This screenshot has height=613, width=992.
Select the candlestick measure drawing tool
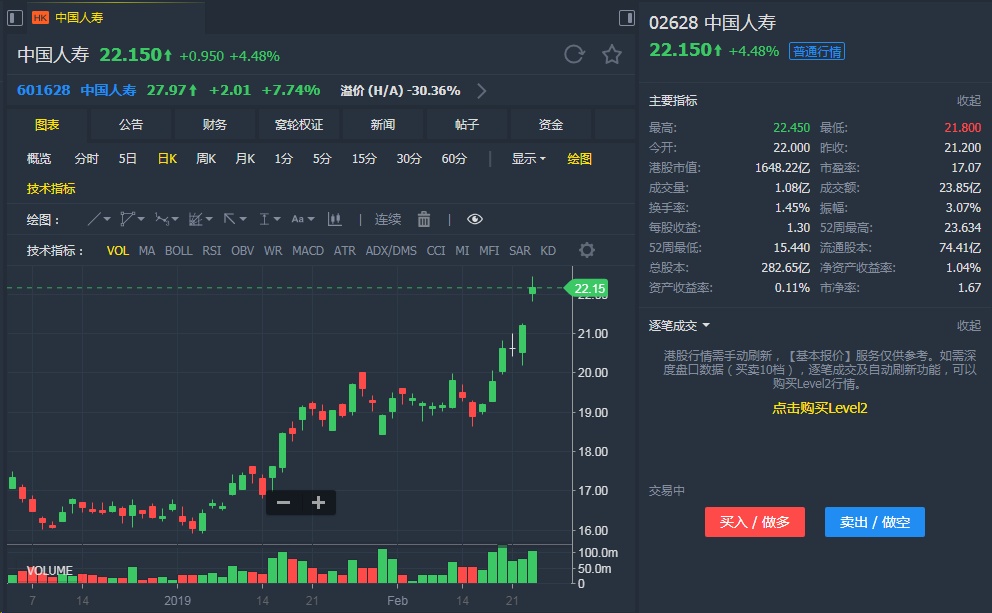(x=334, y=219)
